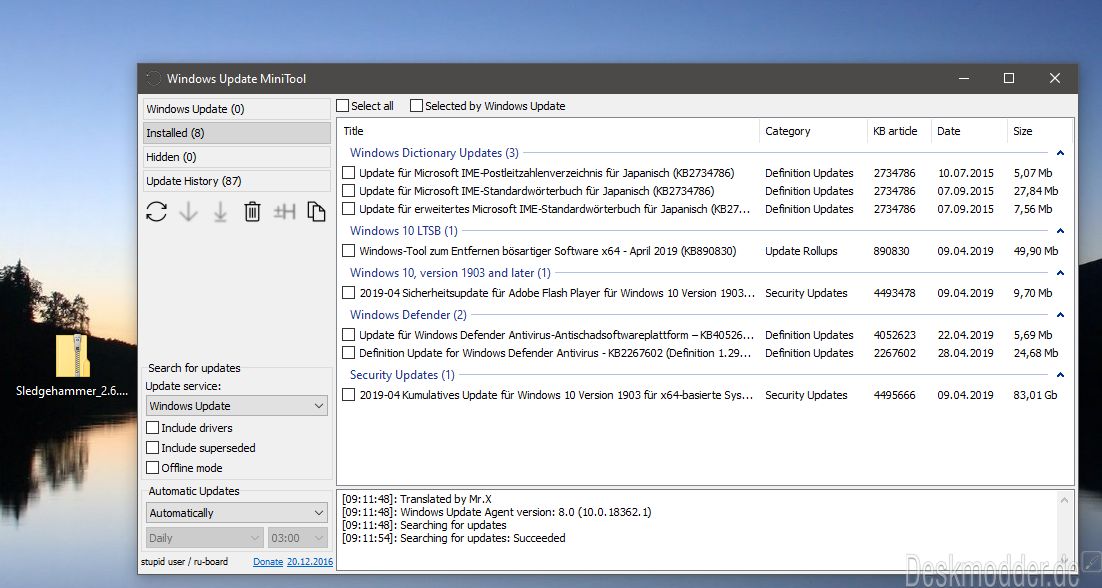Switch to Windows Update (0) list
Screen dimensions: 1102x588
(237, 109)
